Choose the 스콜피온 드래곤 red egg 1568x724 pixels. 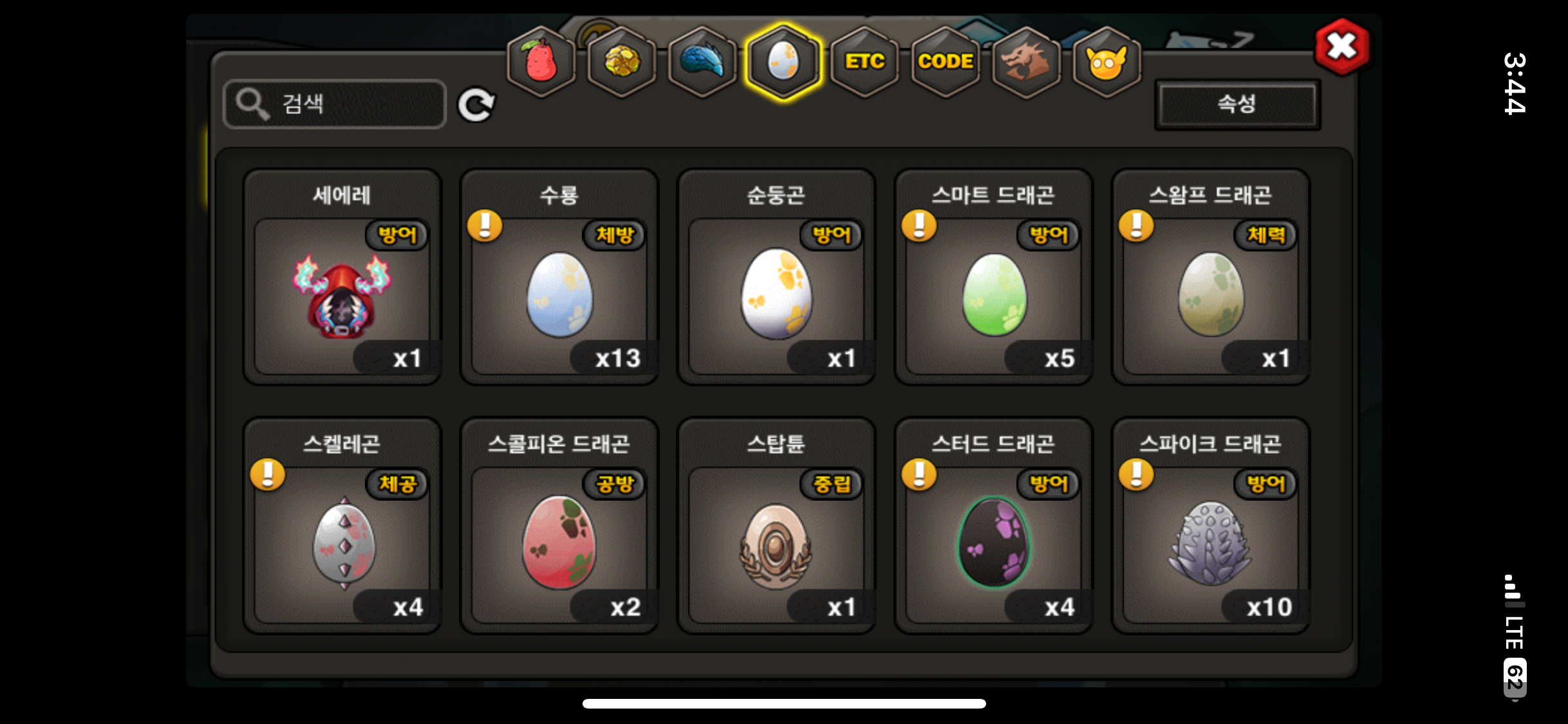coord(559,526)
